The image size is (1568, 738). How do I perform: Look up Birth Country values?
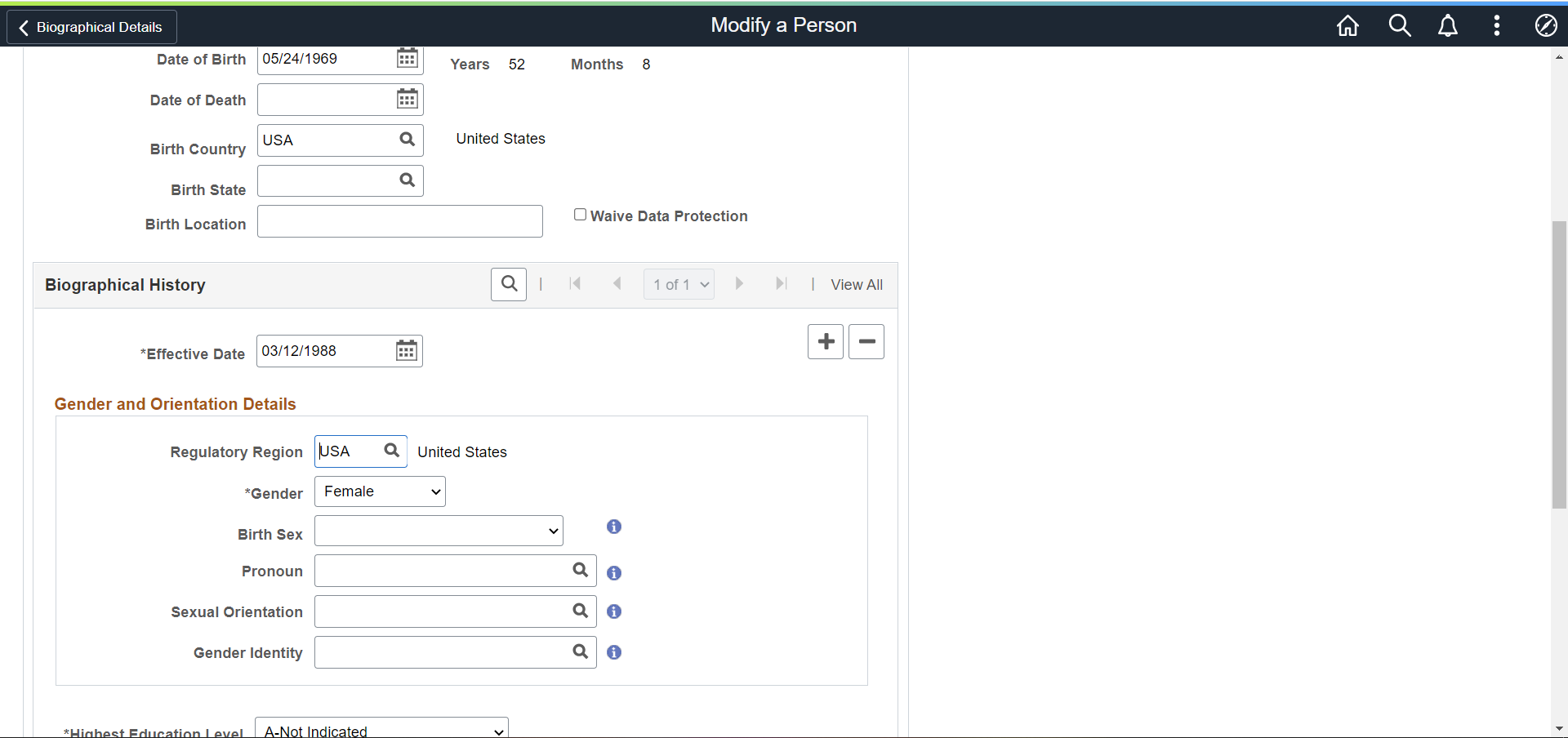pyautogui.click(x=407, y=140)
